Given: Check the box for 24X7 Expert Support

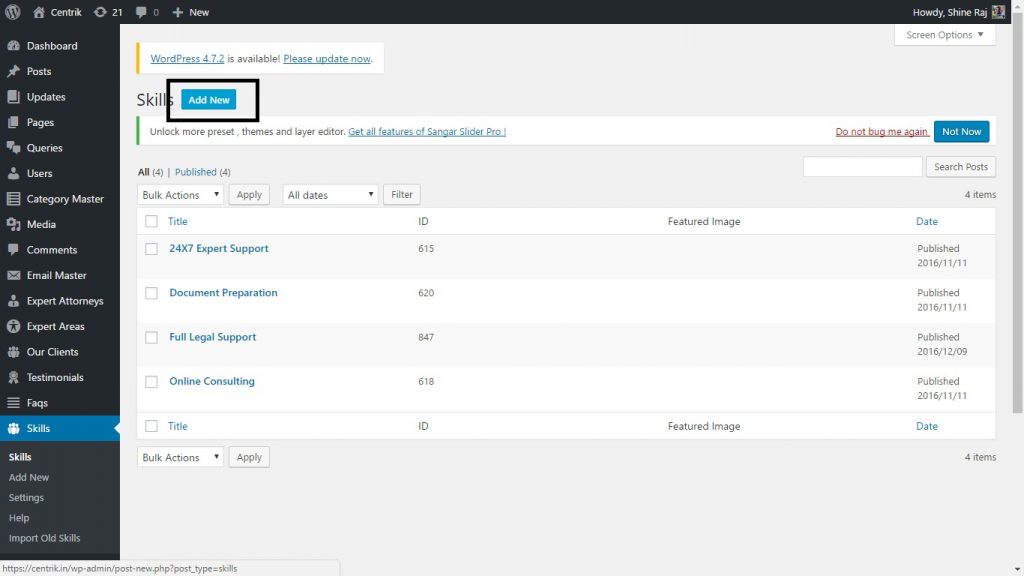Looking at the screenshot, I should [x=152, y=249].
